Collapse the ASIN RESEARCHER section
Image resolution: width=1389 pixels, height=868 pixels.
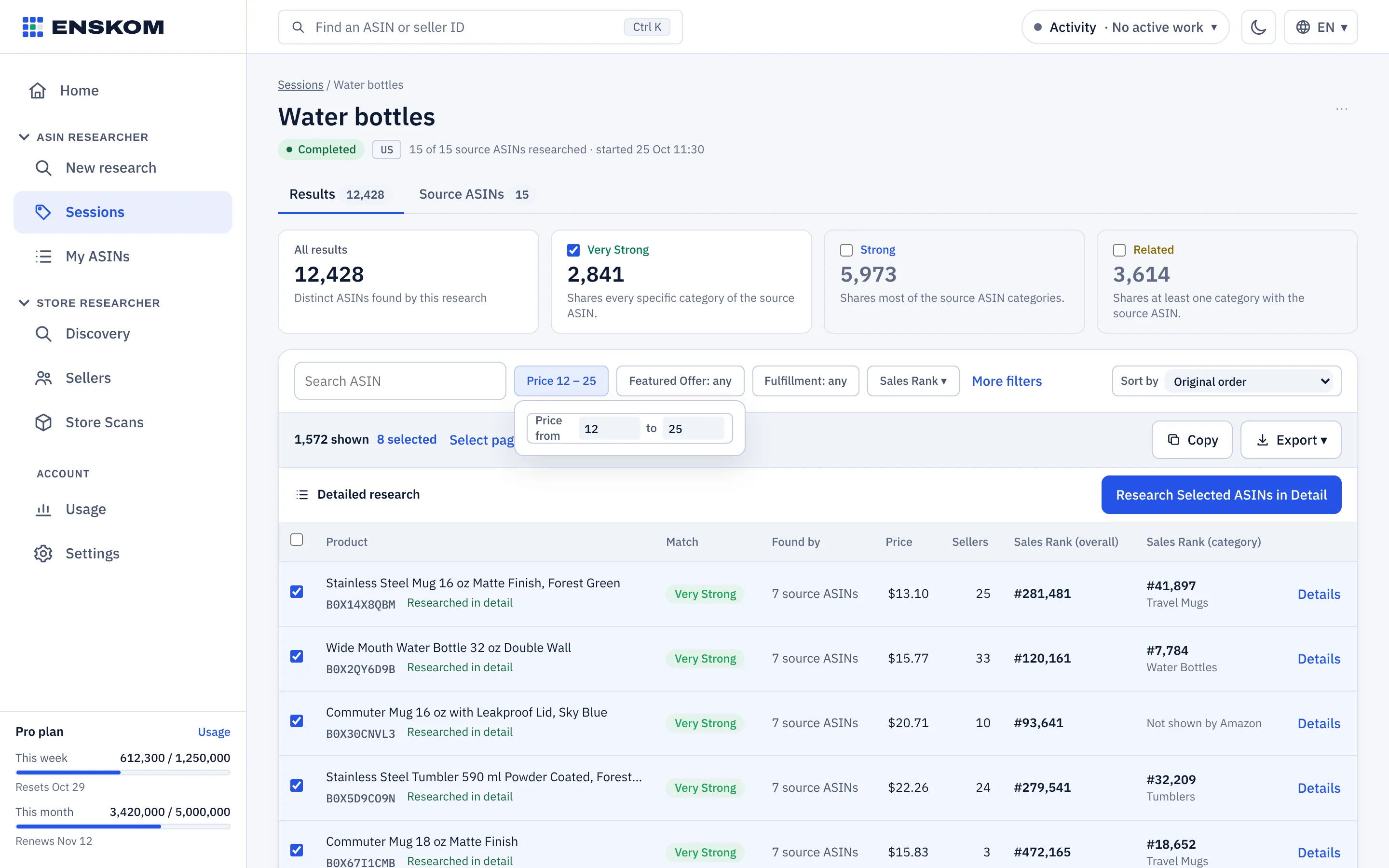click(24, 136)
